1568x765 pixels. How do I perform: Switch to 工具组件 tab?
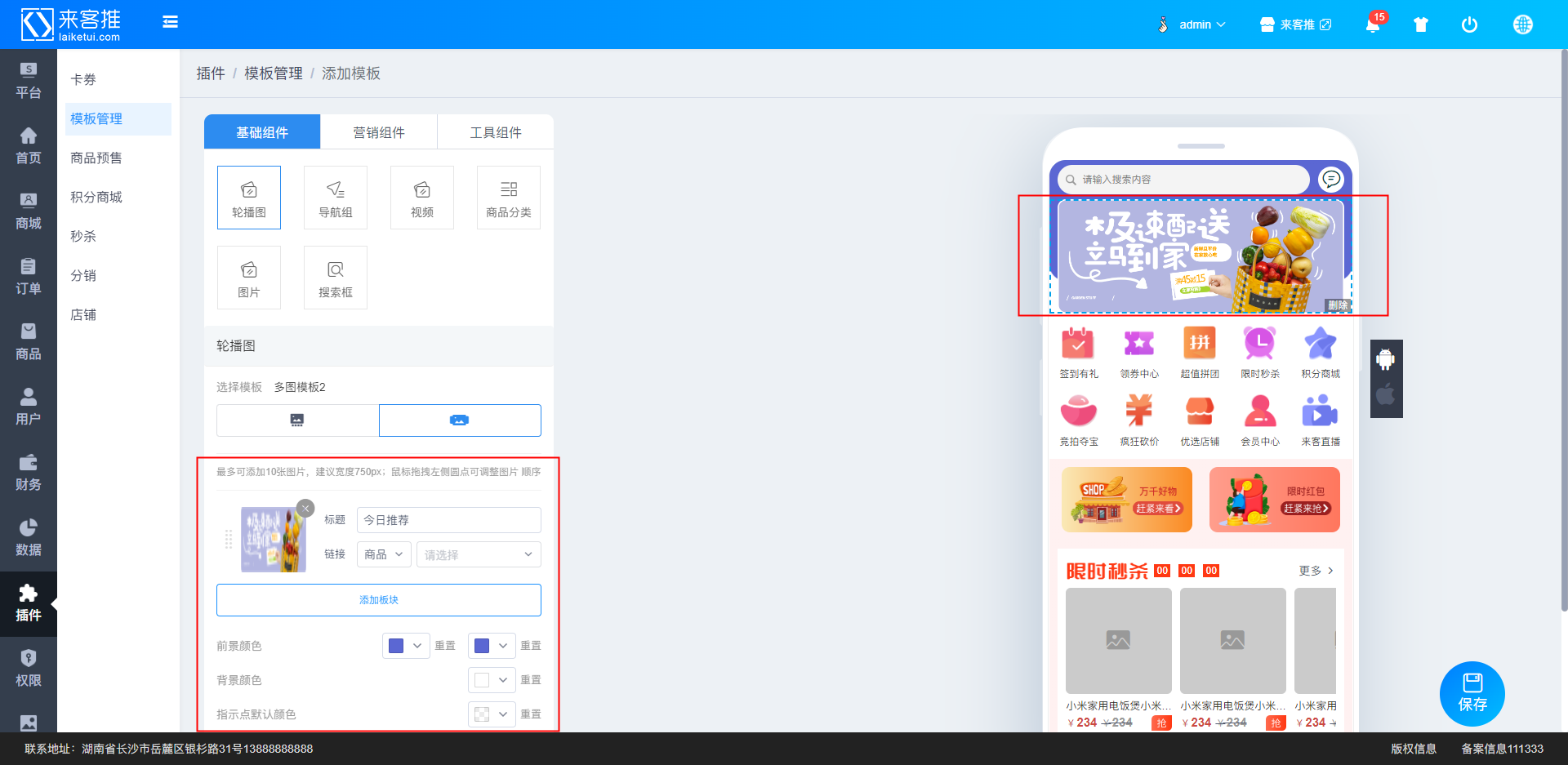click(x=496, y=132)
